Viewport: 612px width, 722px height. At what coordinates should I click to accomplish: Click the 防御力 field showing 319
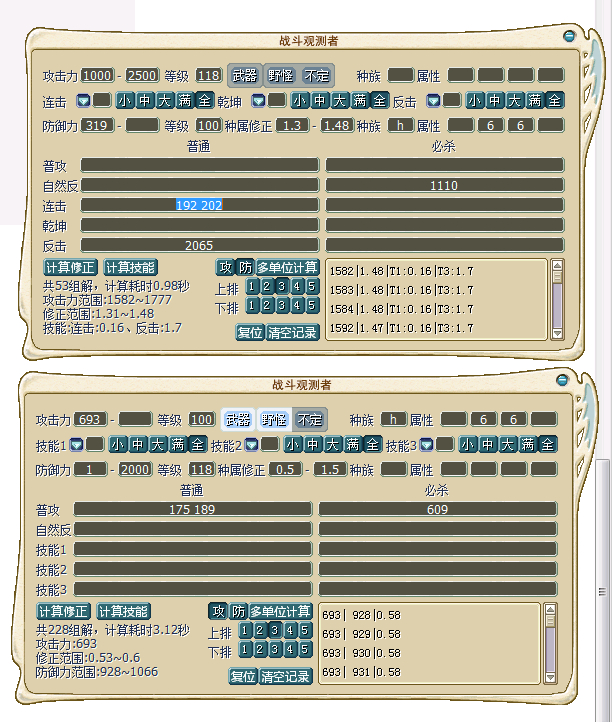pos(98,125)
